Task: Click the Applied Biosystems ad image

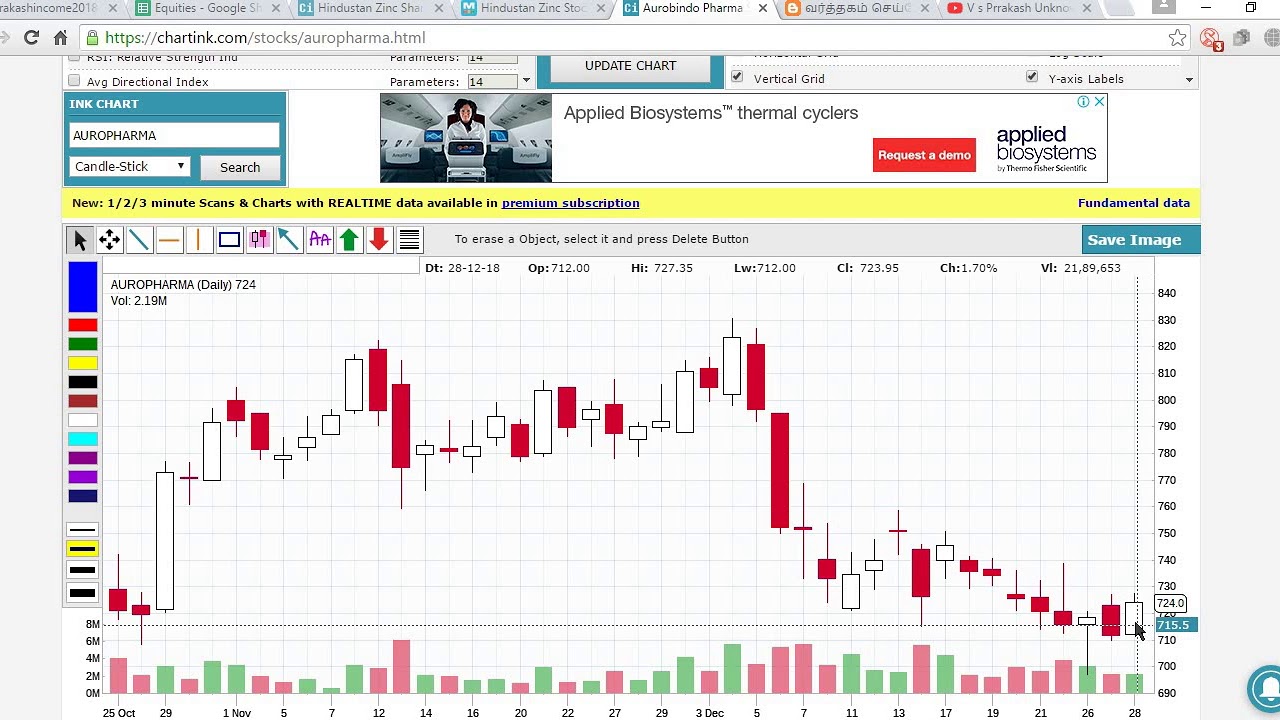Action: pos(466,138)
